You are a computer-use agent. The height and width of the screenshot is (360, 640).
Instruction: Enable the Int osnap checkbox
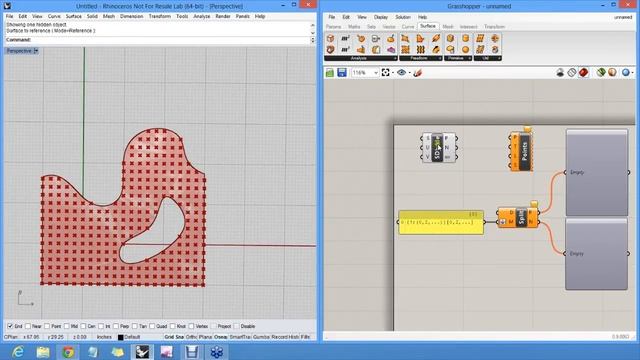click(101, 326)
